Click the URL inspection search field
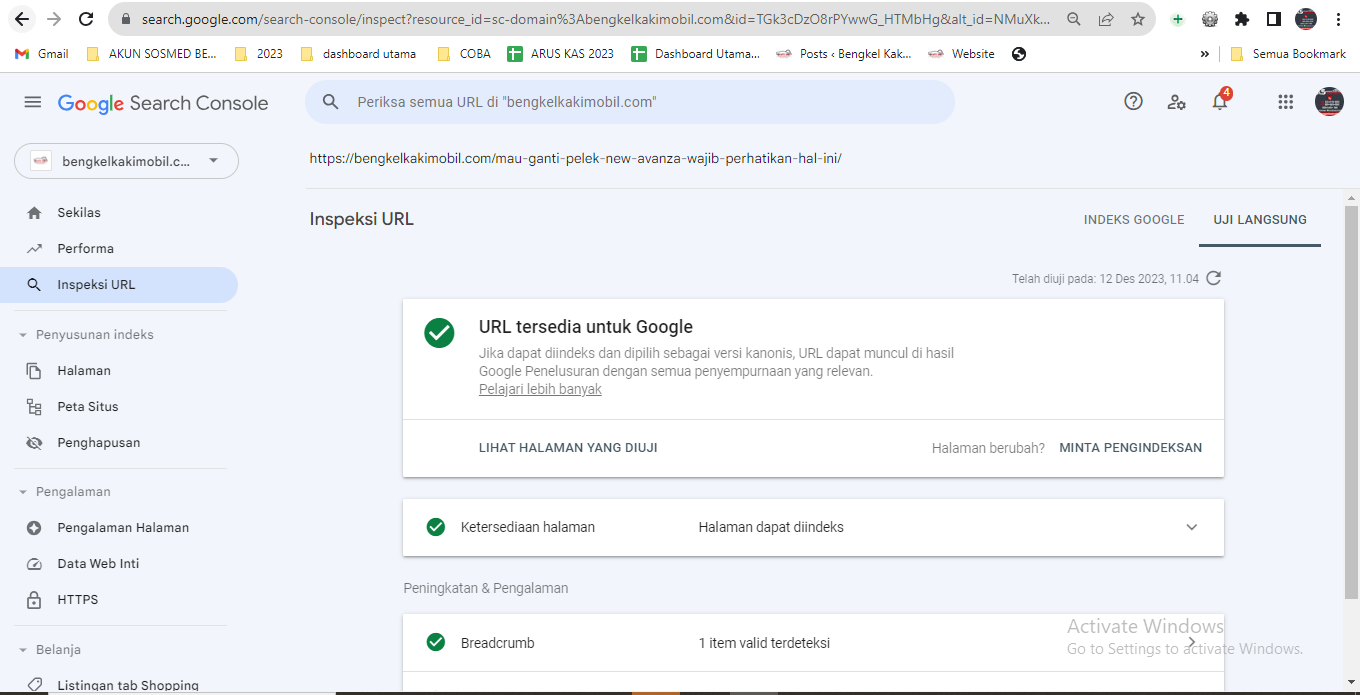 630,102
